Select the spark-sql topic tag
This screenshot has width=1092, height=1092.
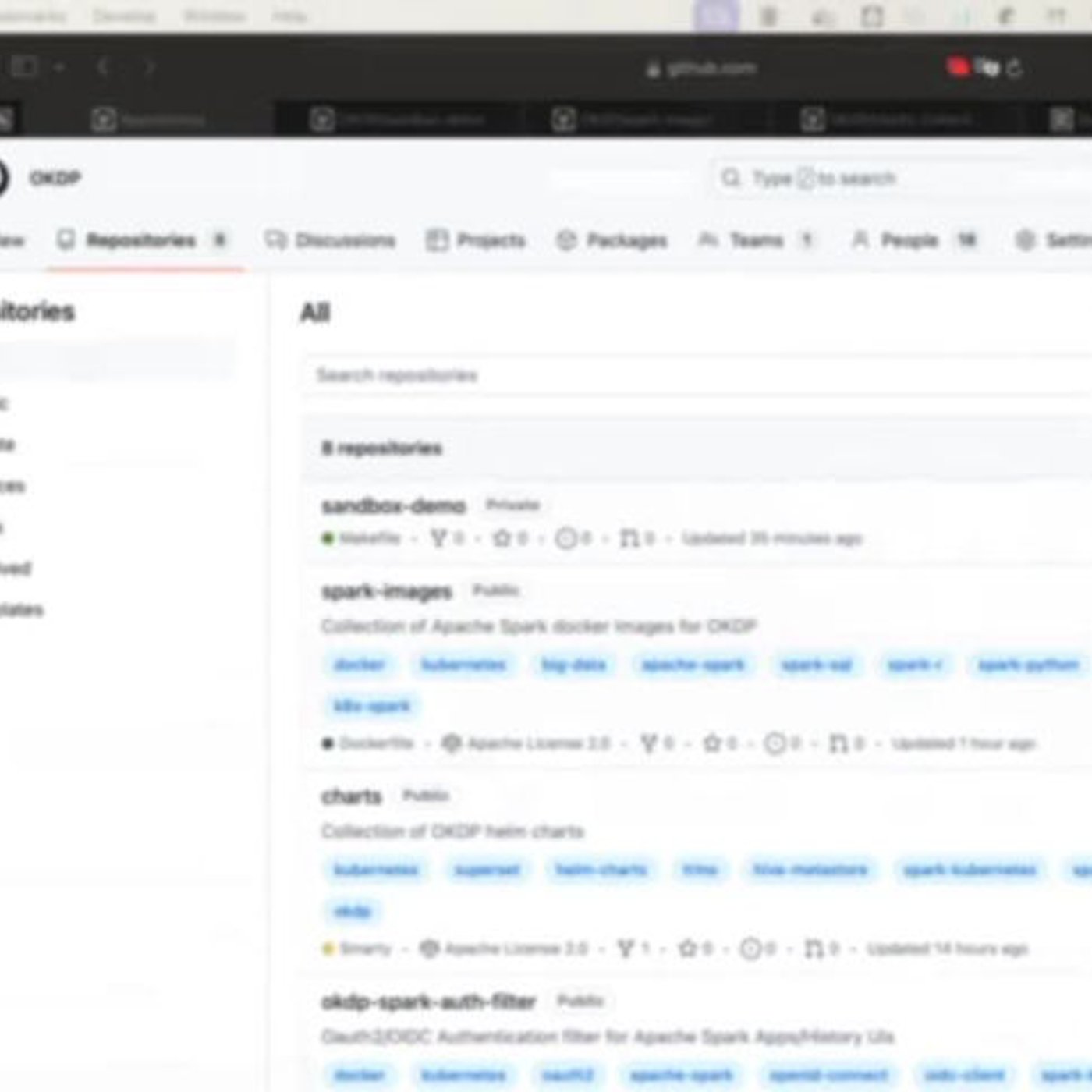[817, 665]
